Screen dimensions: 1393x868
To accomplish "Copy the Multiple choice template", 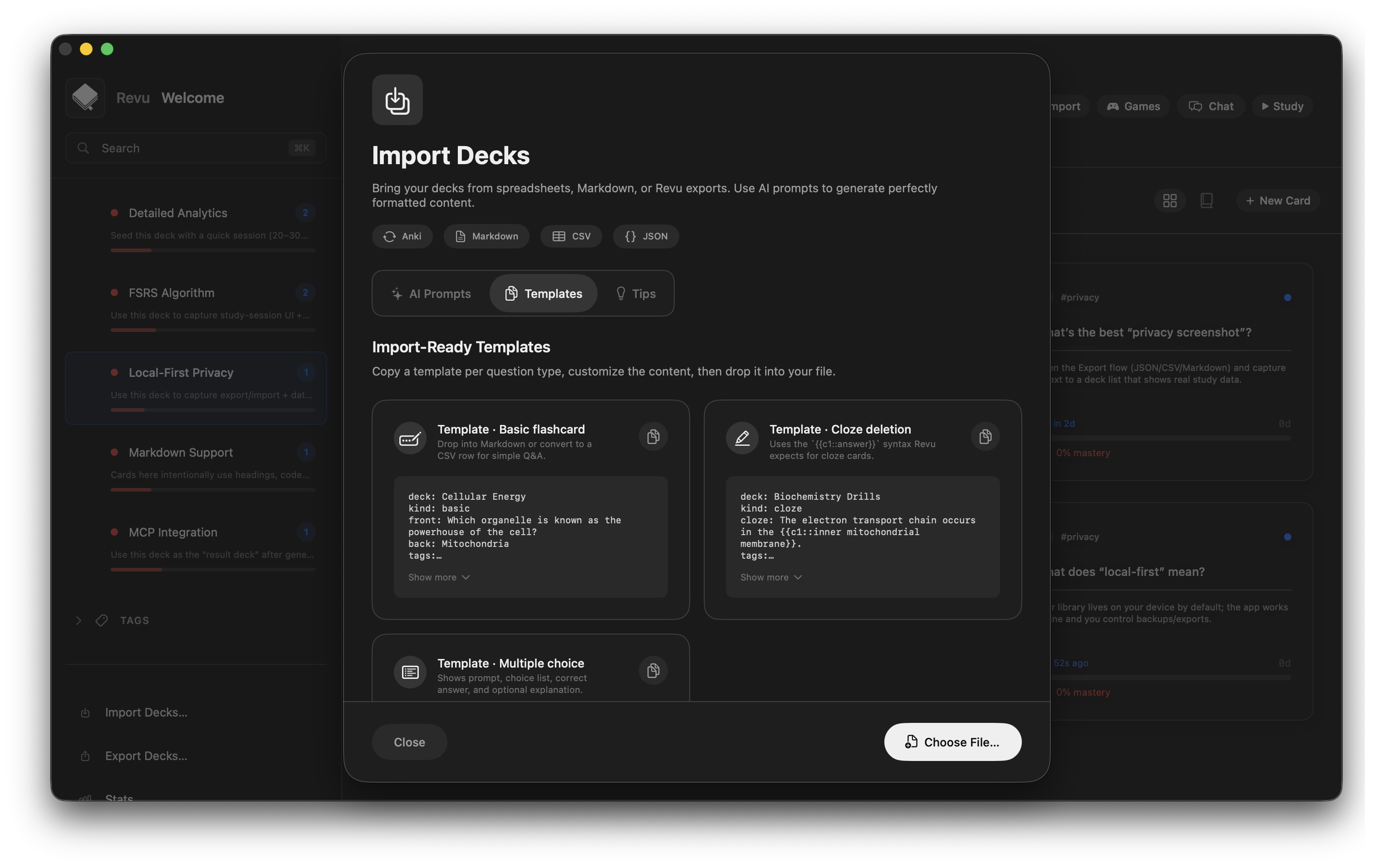I will (653, 671).
